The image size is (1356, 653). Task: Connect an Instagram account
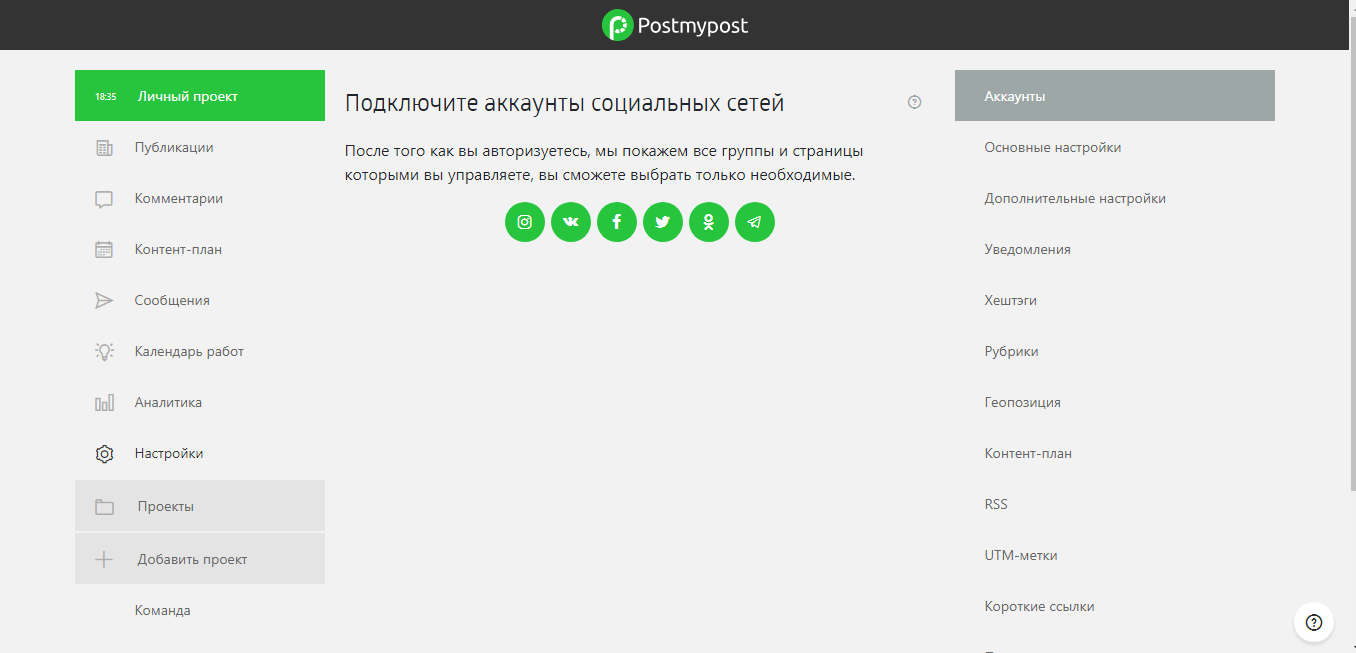point(524,222)
